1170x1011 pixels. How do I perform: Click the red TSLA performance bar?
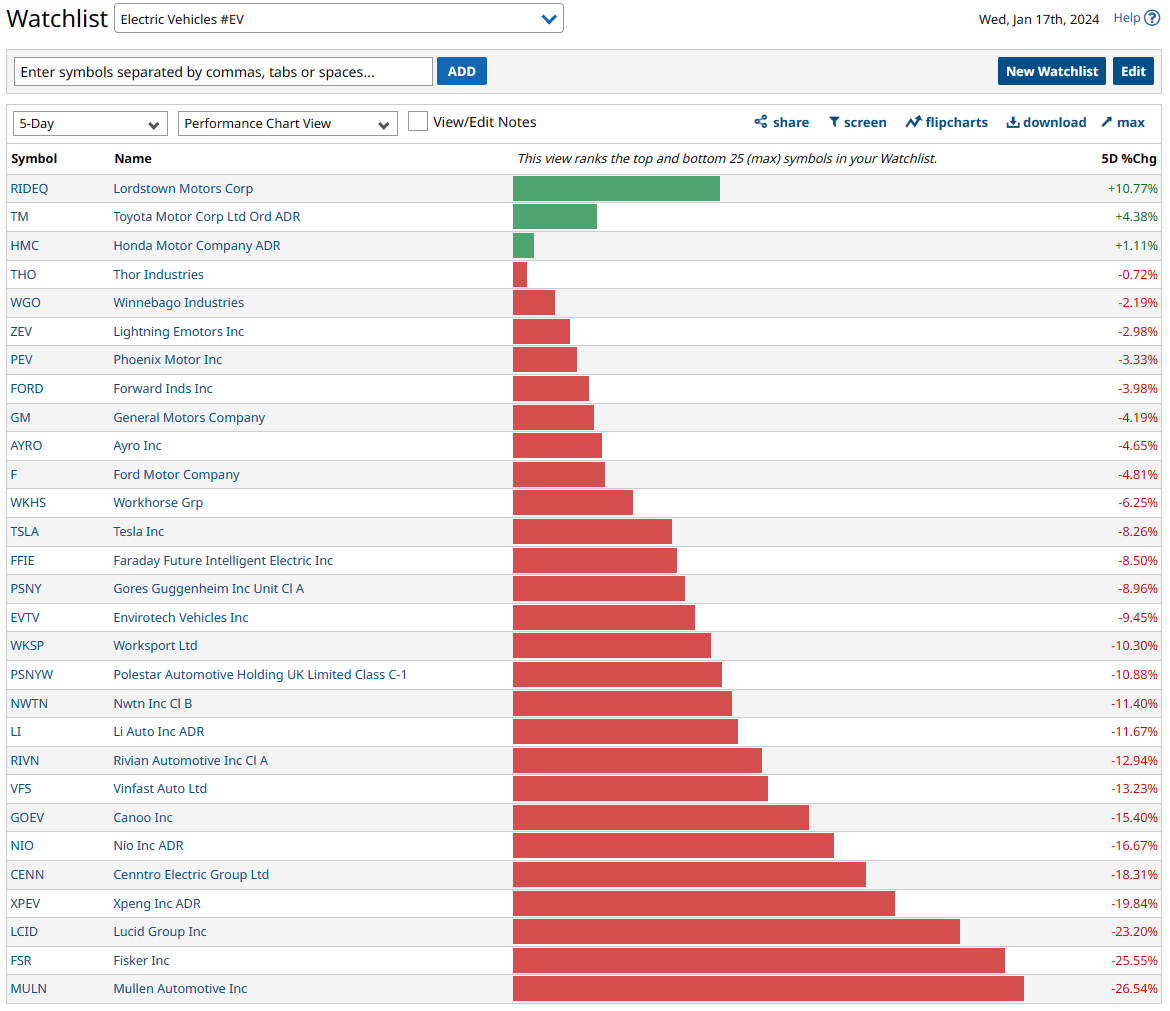pyautogui.click(x=592, y=532)
